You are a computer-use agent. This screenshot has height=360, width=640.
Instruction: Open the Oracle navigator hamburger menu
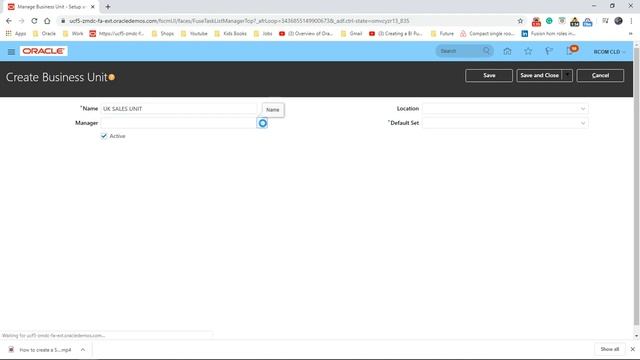pyautogui.click(x=11, y=51)
